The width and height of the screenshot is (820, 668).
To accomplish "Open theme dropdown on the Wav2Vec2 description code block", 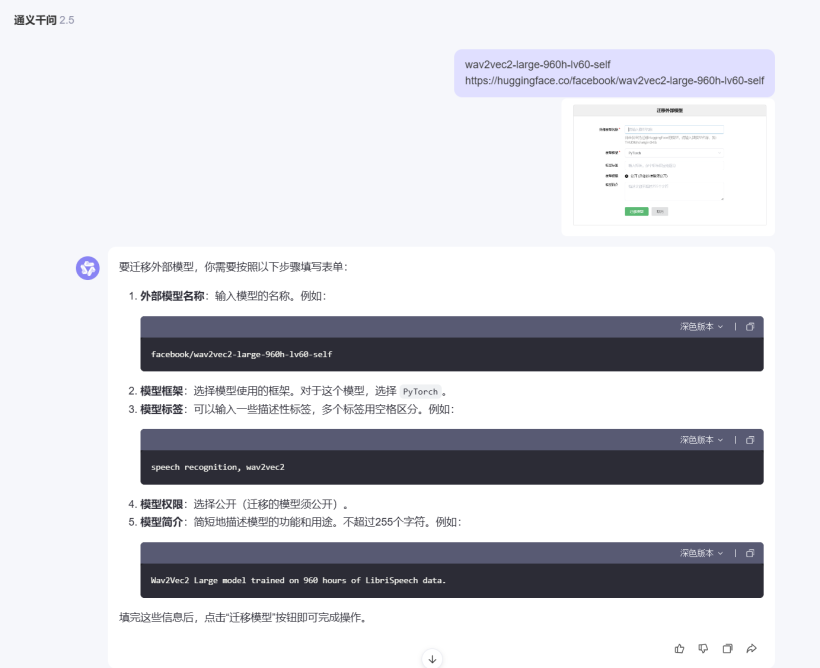I will (701, 553).
